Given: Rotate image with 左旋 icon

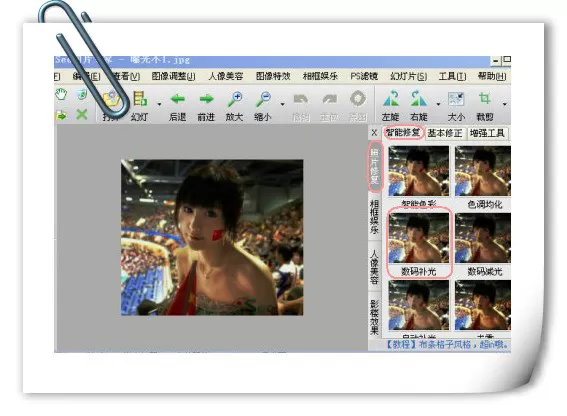Looking at the screenshot, I should [x=391, y=98].
